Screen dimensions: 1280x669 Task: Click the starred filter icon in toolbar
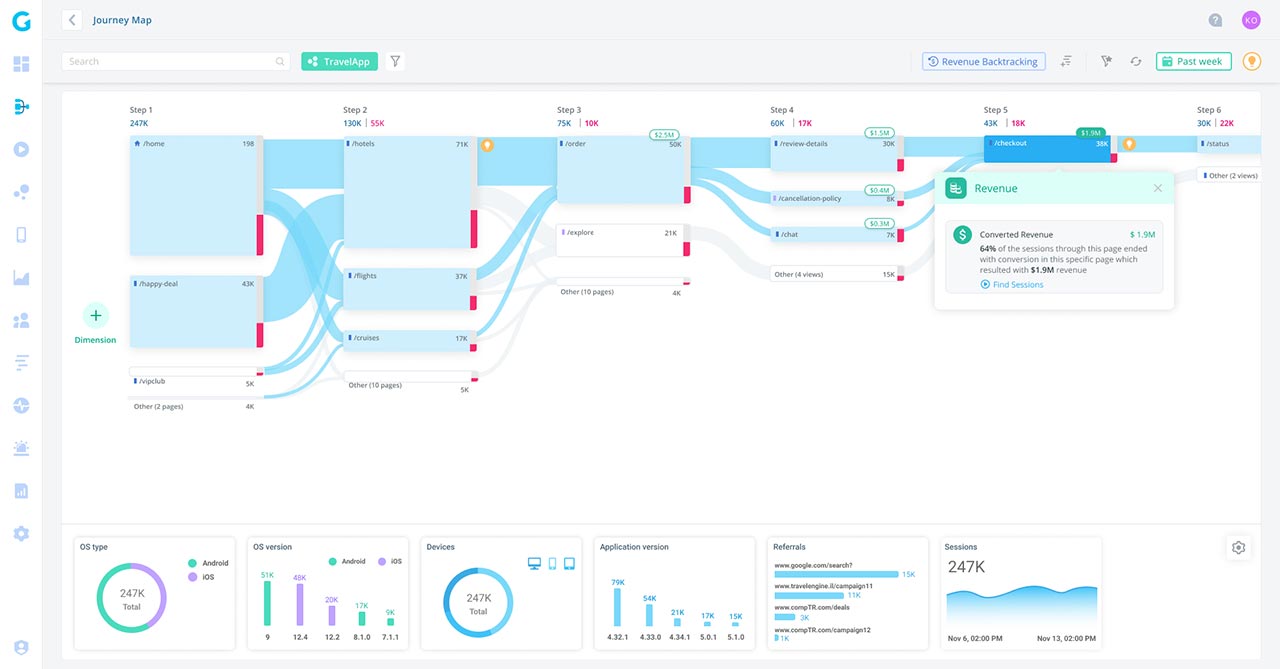point(1106,61)
